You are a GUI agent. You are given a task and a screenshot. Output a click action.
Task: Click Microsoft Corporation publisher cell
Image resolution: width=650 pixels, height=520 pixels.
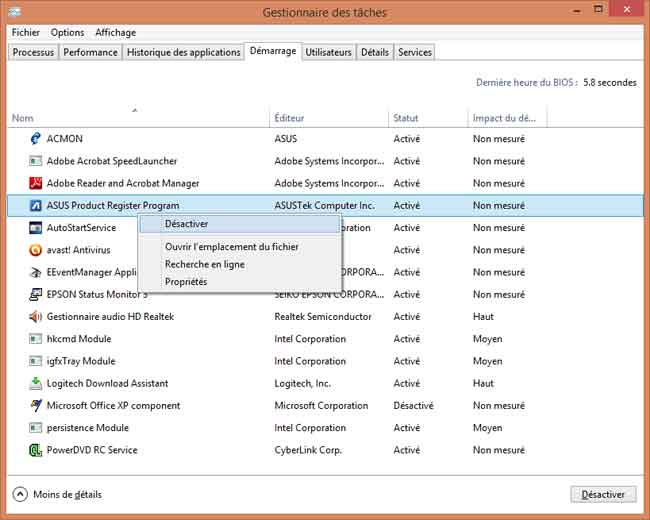321,406
